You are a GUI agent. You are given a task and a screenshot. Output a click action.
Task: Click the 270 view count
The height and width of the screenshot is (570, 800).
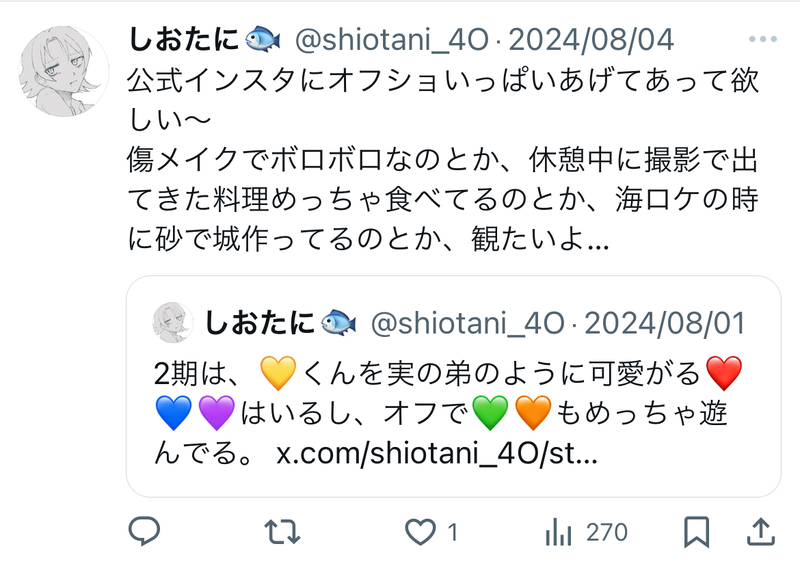pyautogui.click(x=607, y=532)
